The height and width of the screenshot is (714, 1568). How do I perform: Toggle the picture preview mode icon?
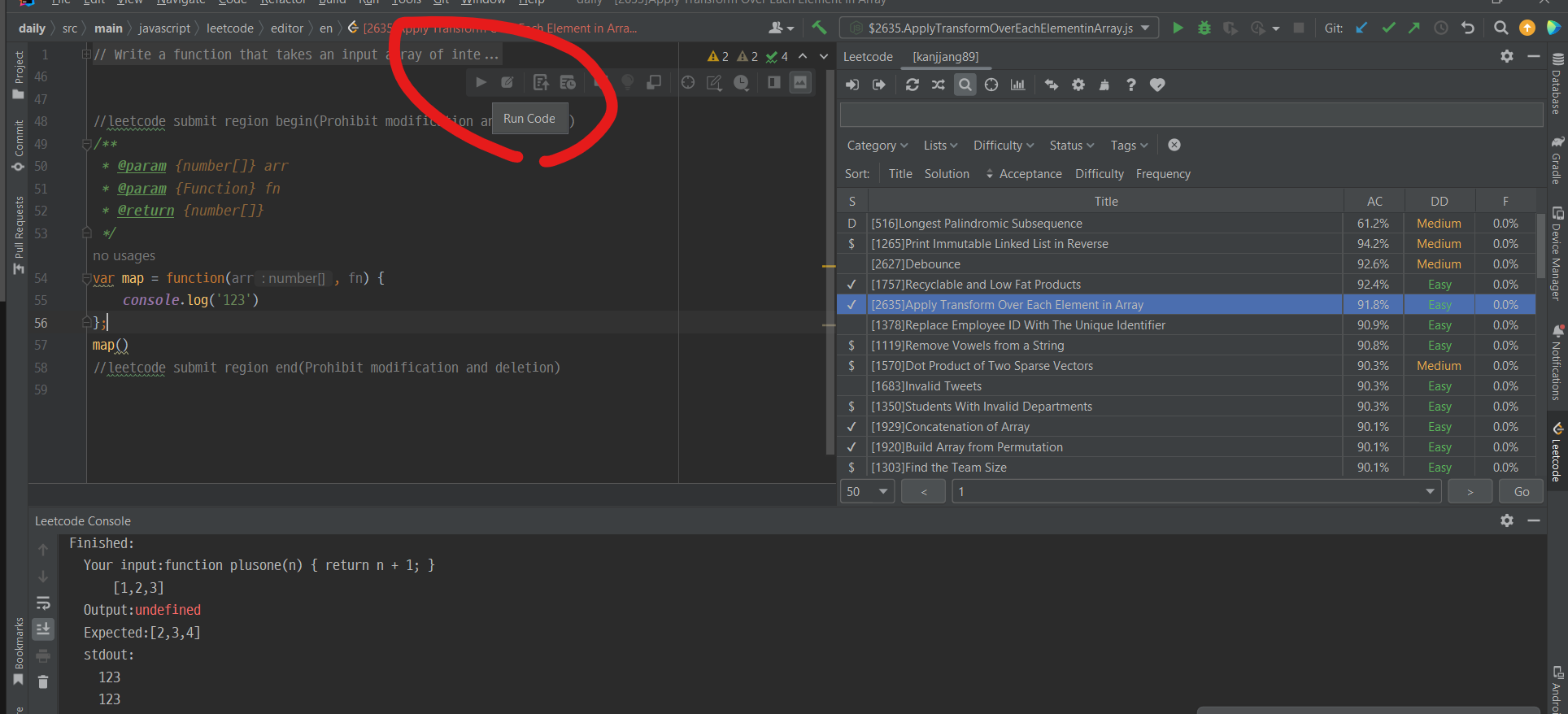[x=801, y=82]
